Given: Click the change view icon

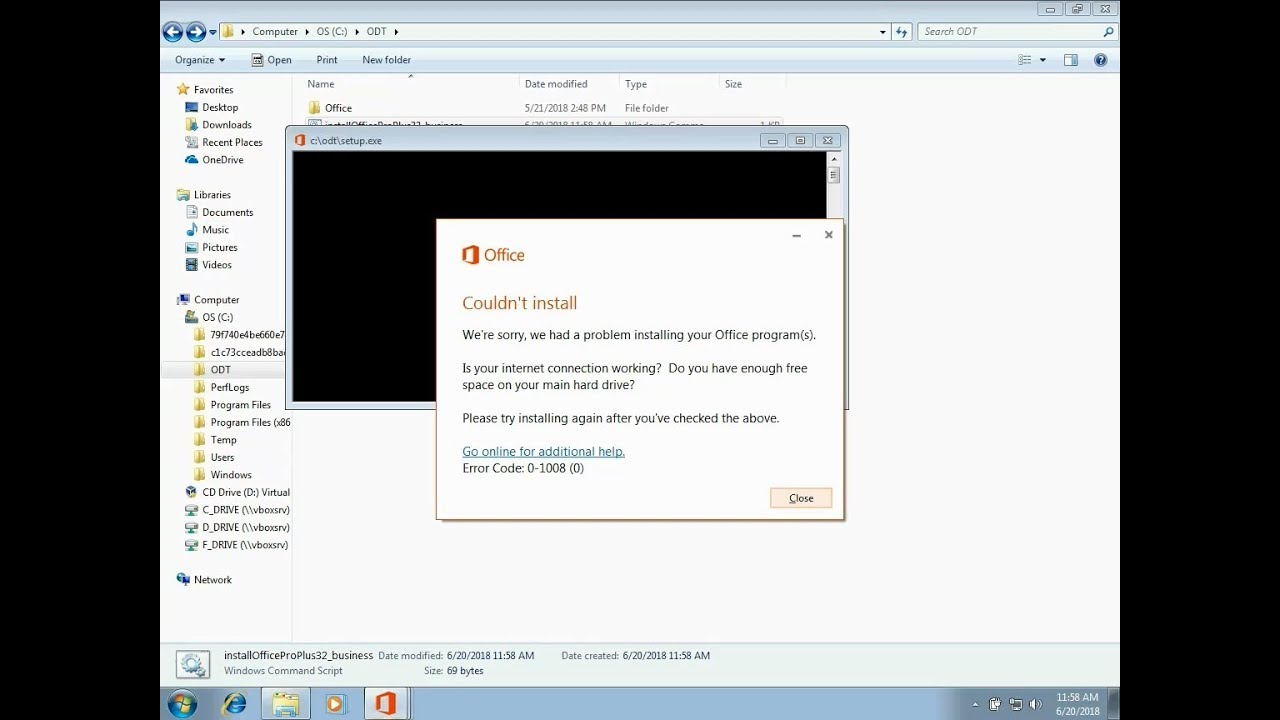Looking at the screenshot, I should [1025, 60].
